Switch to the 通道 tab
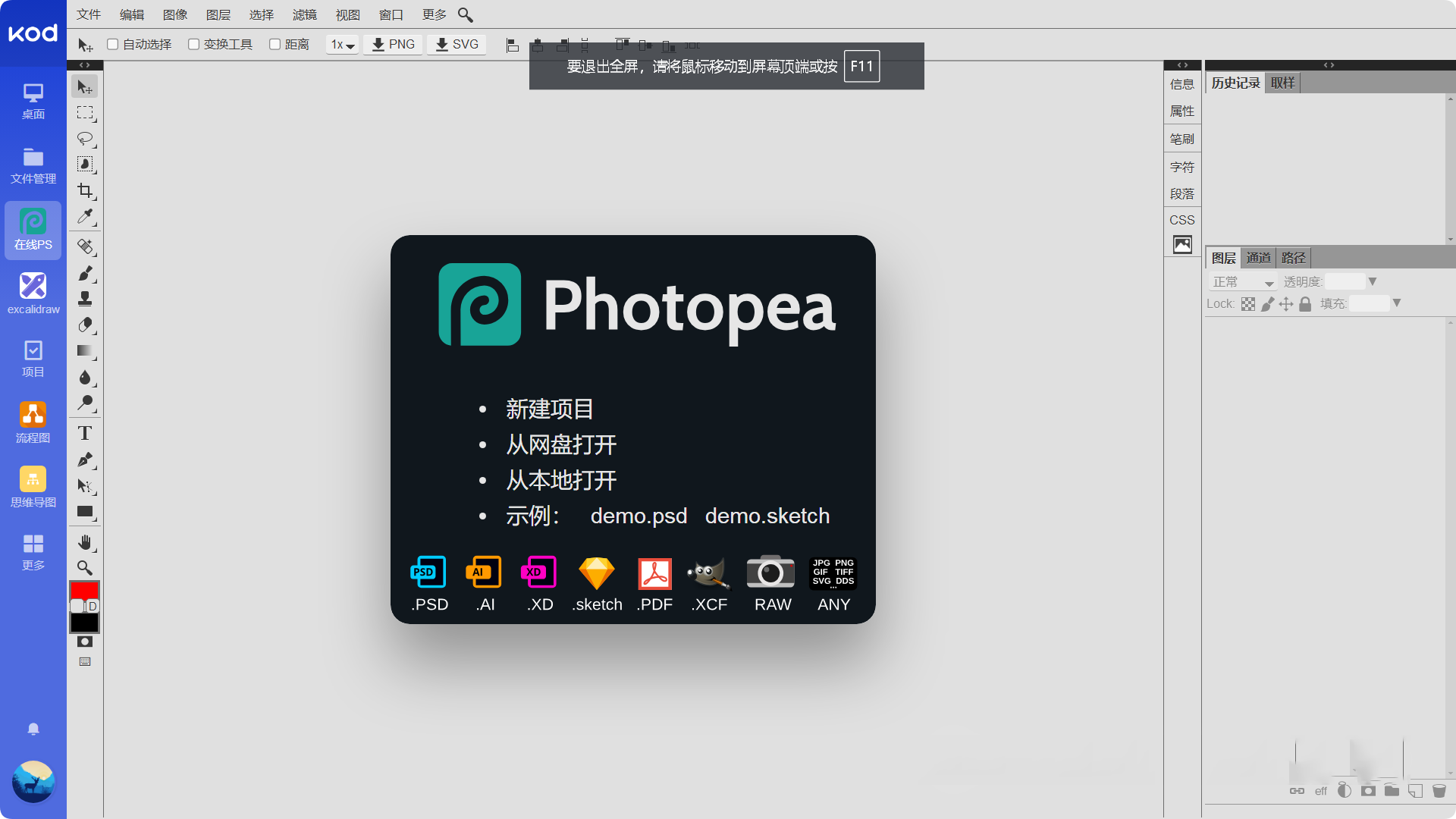 (x=1259, y=258)
